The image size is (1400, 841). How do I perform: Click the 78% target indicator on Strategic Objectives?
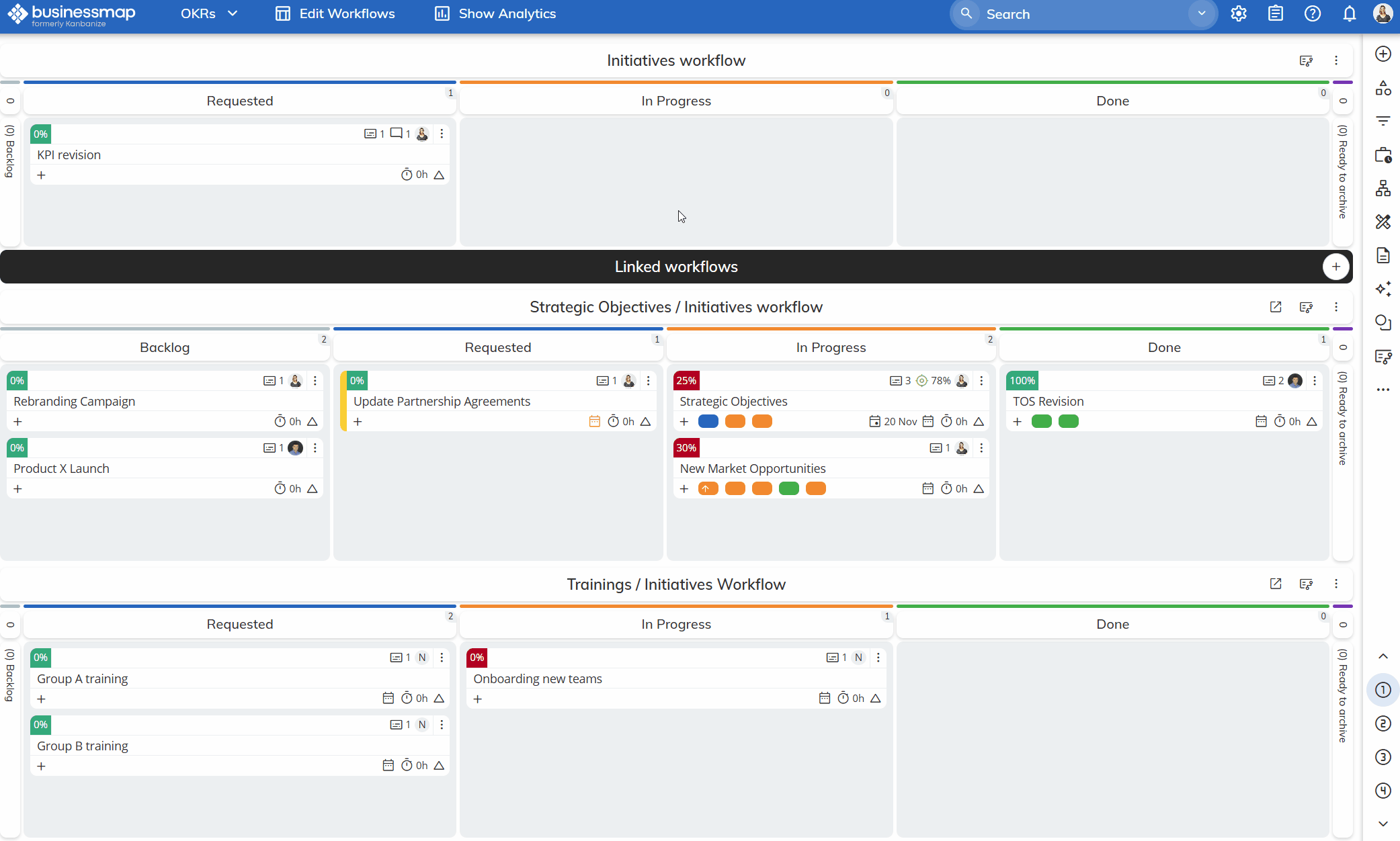(x=934, y=381)
